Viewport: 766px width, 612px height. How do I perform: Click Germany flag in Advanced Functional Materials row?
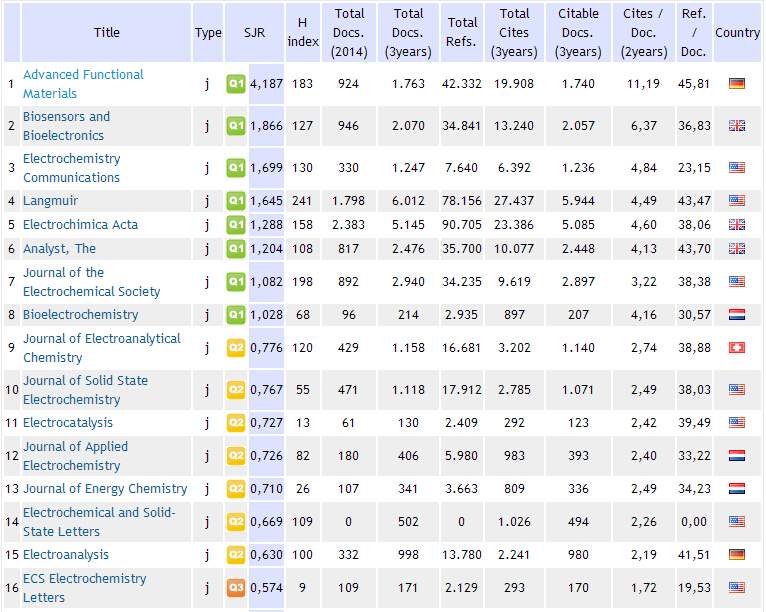coord(737,84)
